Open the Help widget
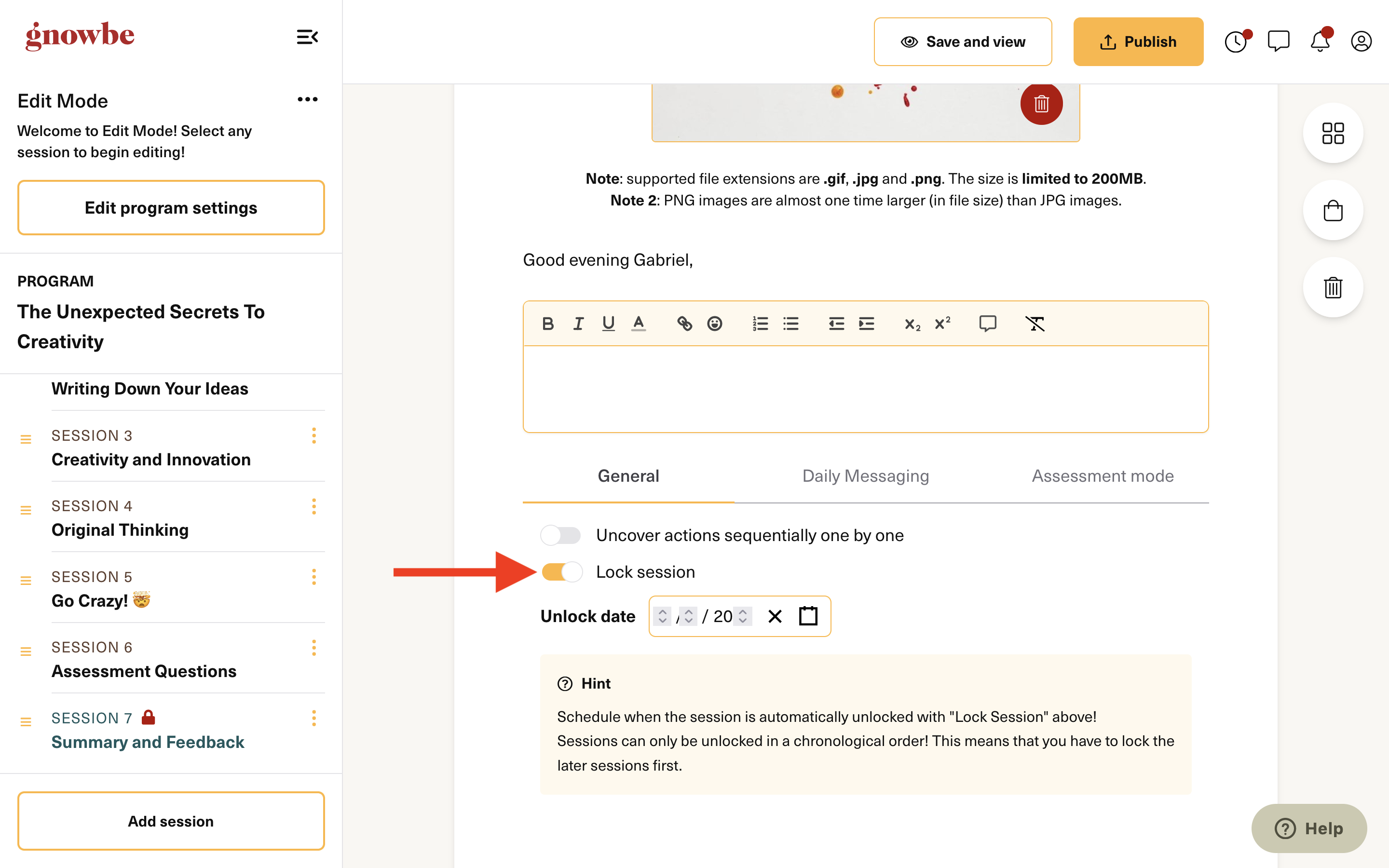Viewport: 1389px width, 868px height. pos(1308,828)
